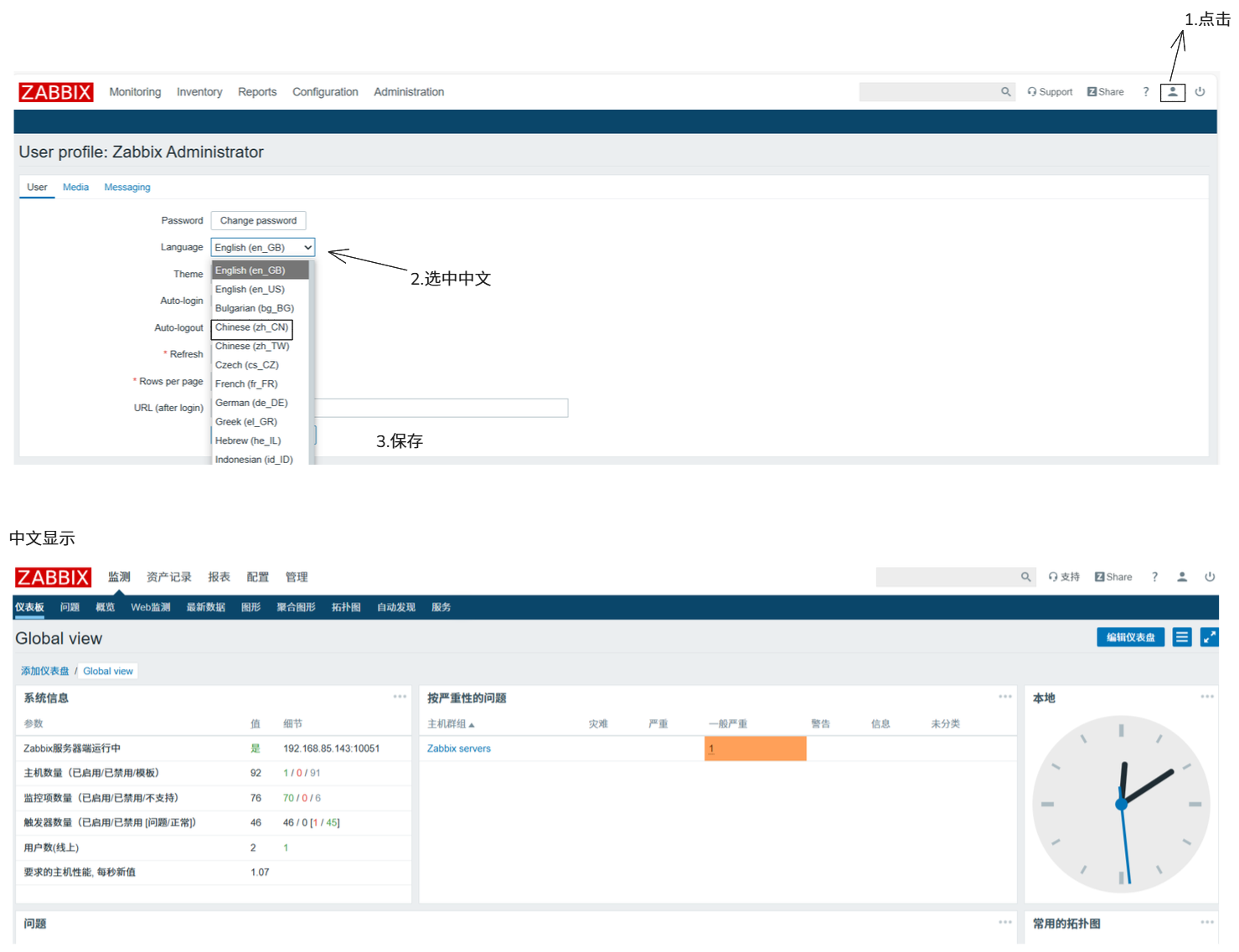This screenshot has height=952, width=1239.
Task: Open the 配置 menu
Action: point(258,577)
